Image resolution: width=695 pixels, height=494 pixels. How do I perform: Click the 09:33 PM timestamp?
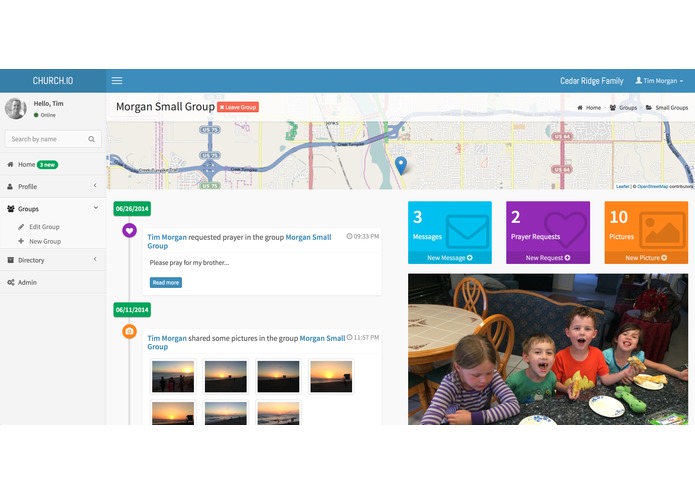[x=363, y=236]
